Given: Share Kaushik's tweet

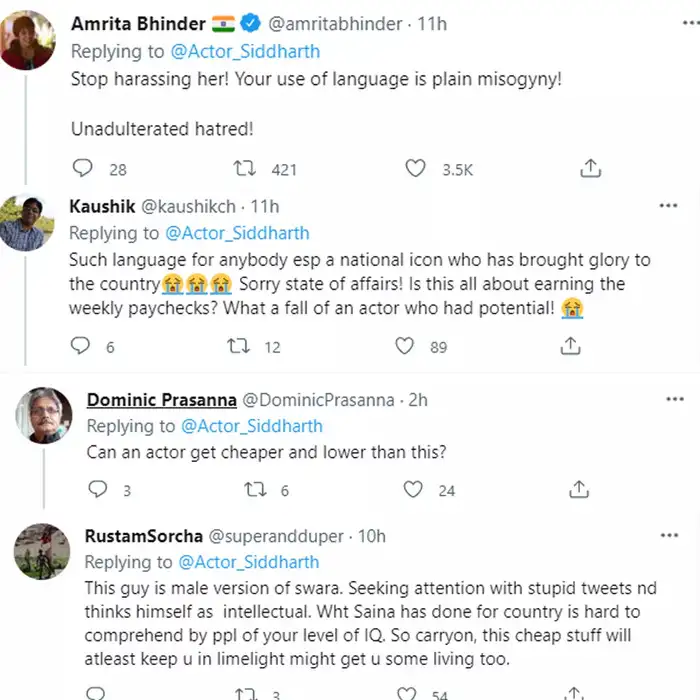Looking at the screenshot, I should tap(571, 346).
